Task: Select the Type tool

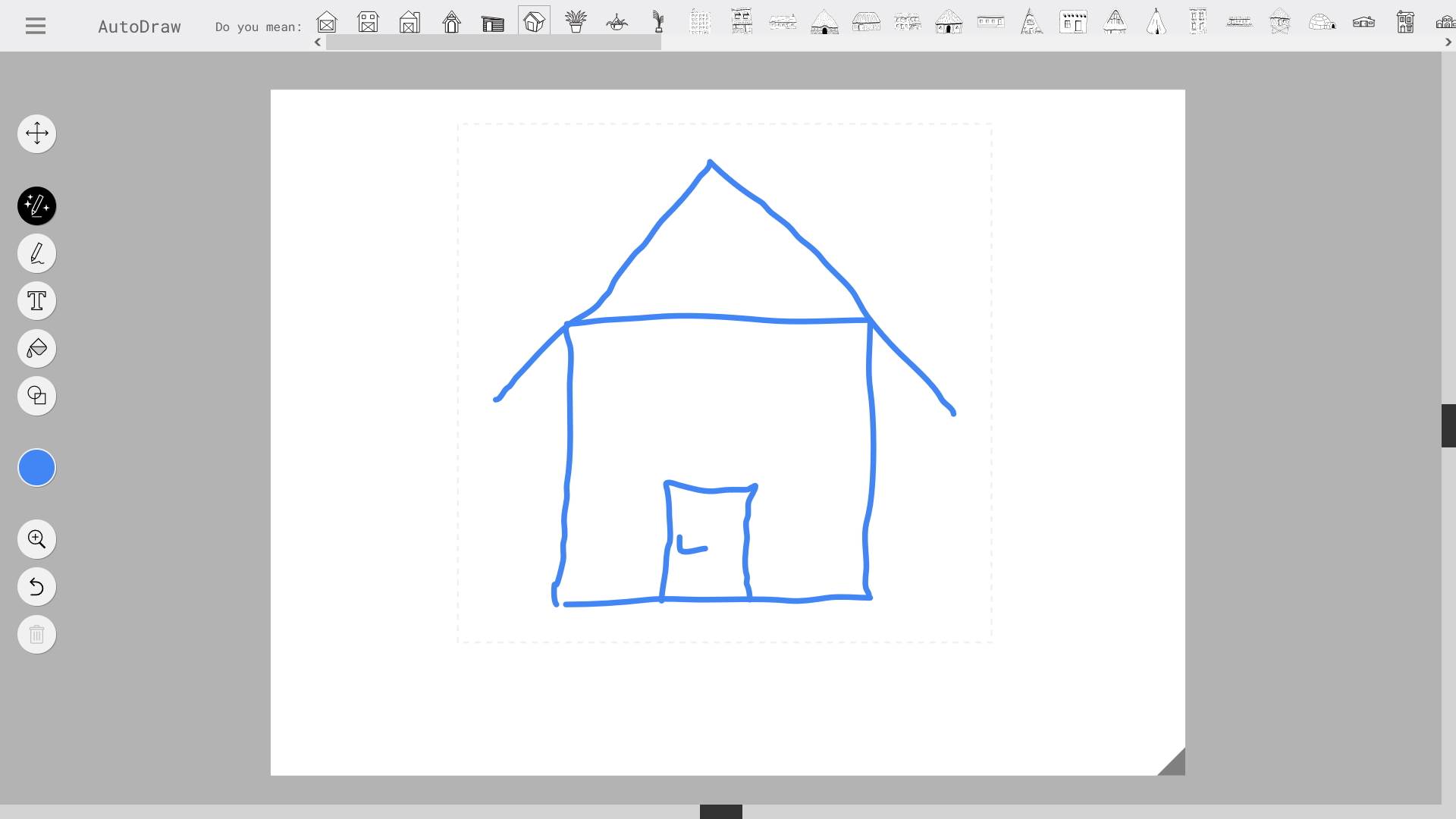Action: (36, 300)
